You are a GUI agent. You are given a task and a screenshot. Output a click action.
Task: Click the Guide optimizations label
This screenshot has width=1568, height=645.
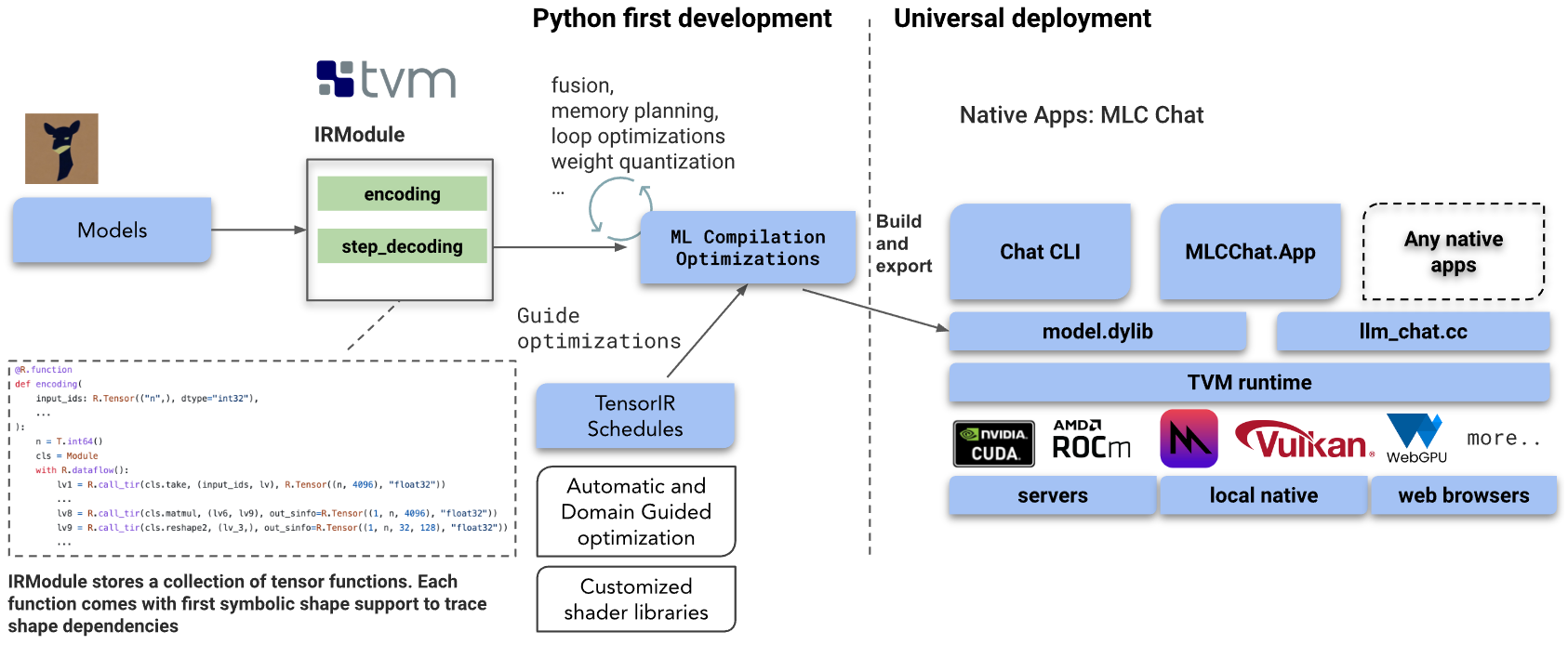(x=599, y=329)
